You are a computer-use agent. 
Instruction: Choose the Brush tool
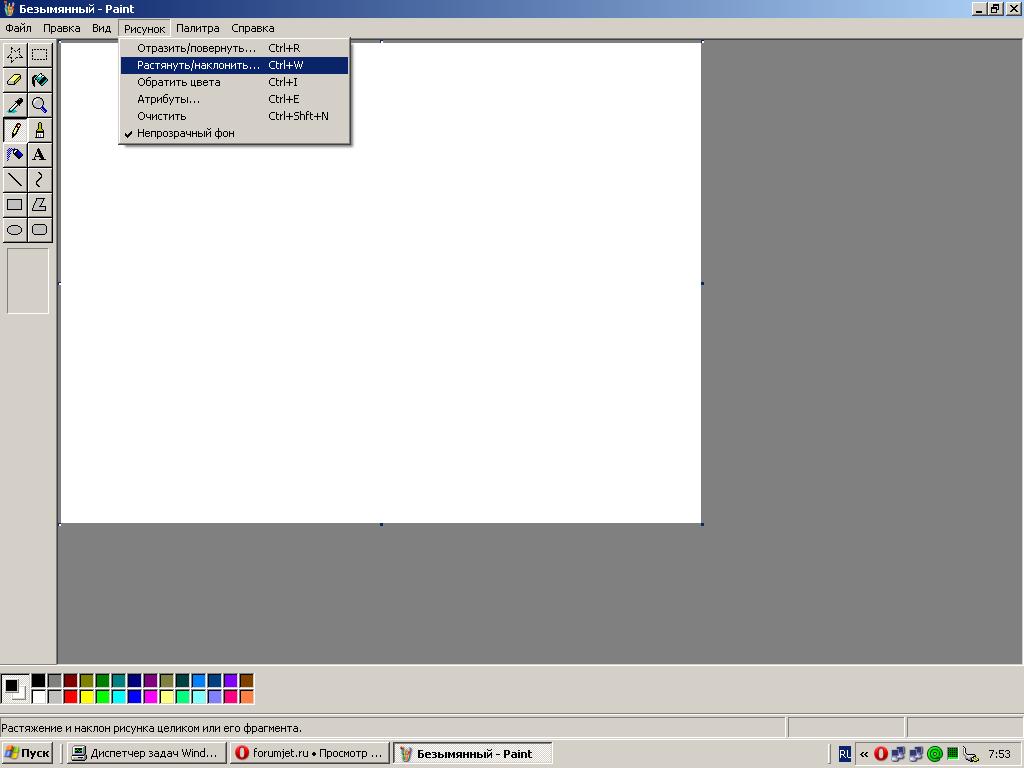pyautogui.click(x=39, y=130)
